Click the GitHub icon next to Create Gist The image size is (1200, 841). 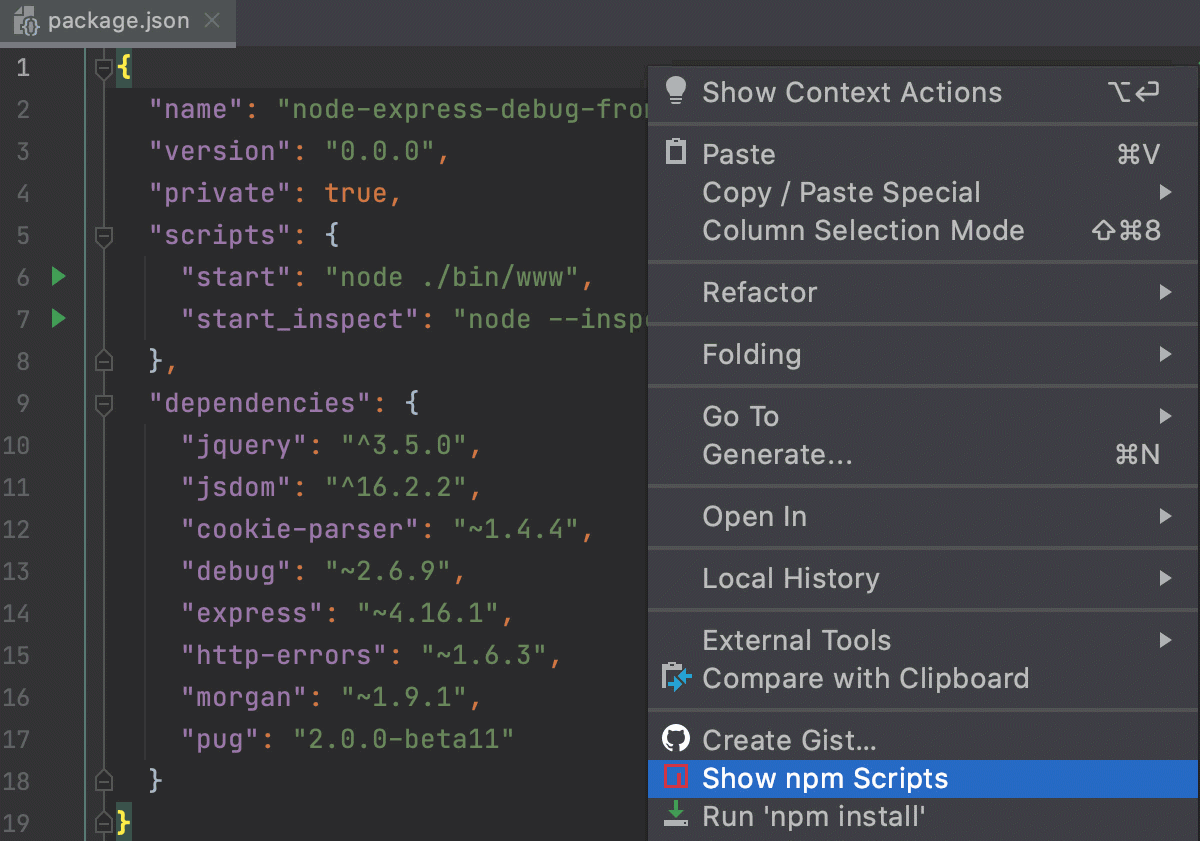click(678, 740)
